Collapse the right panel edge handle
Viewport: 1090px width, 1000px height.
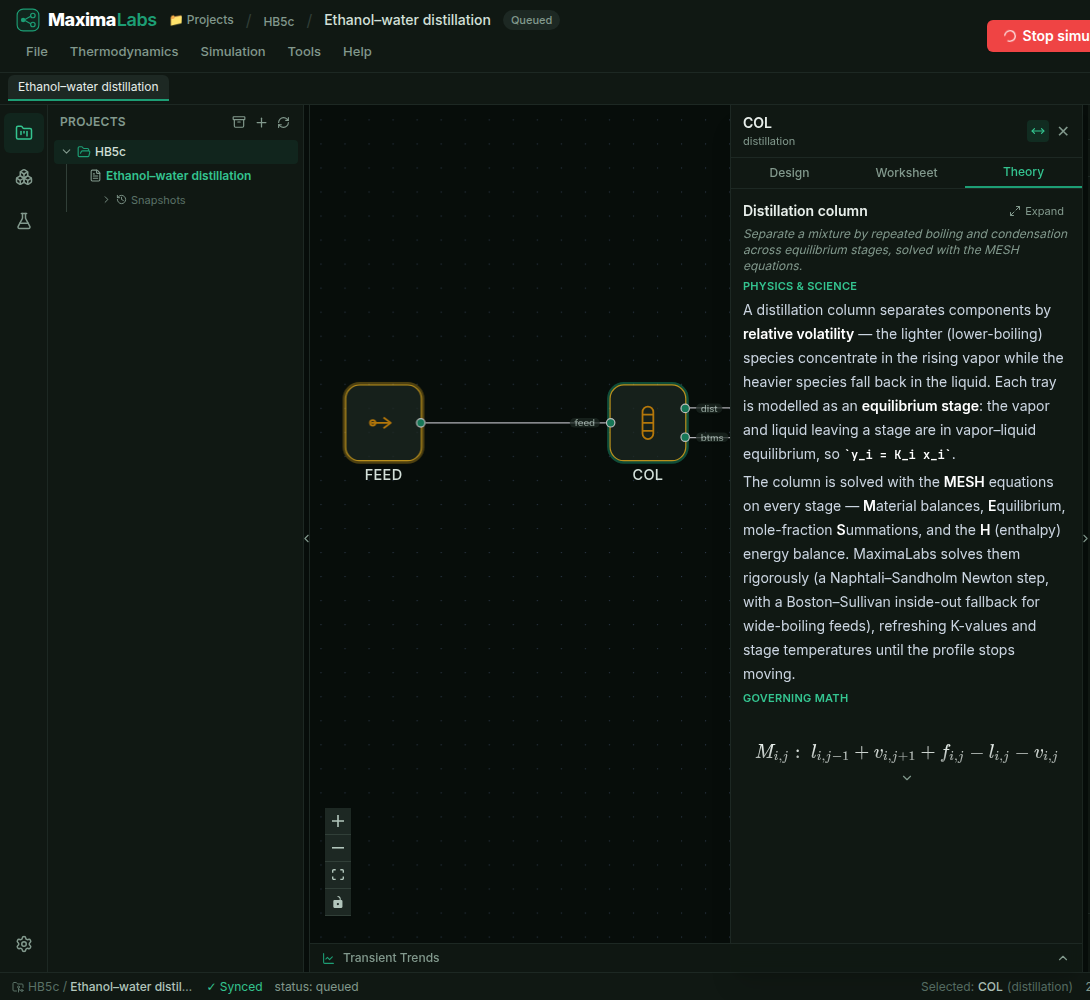(1085, 539)
